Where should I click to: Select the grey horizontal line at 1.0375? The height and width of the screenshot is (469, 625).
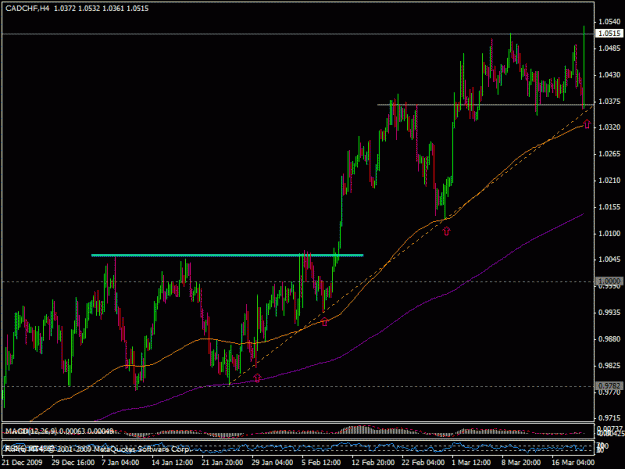point(485,105)
